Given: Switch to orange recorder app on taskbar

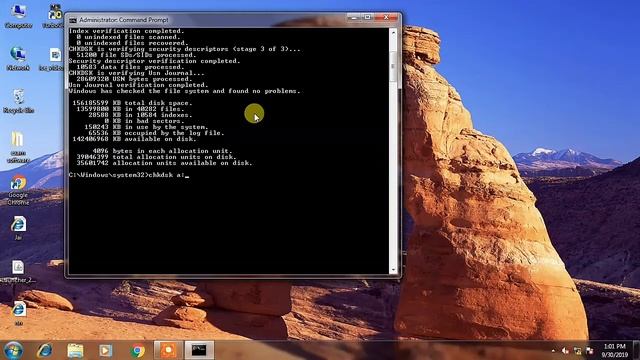Looking at the screenshot, I should tap(168, 350).
